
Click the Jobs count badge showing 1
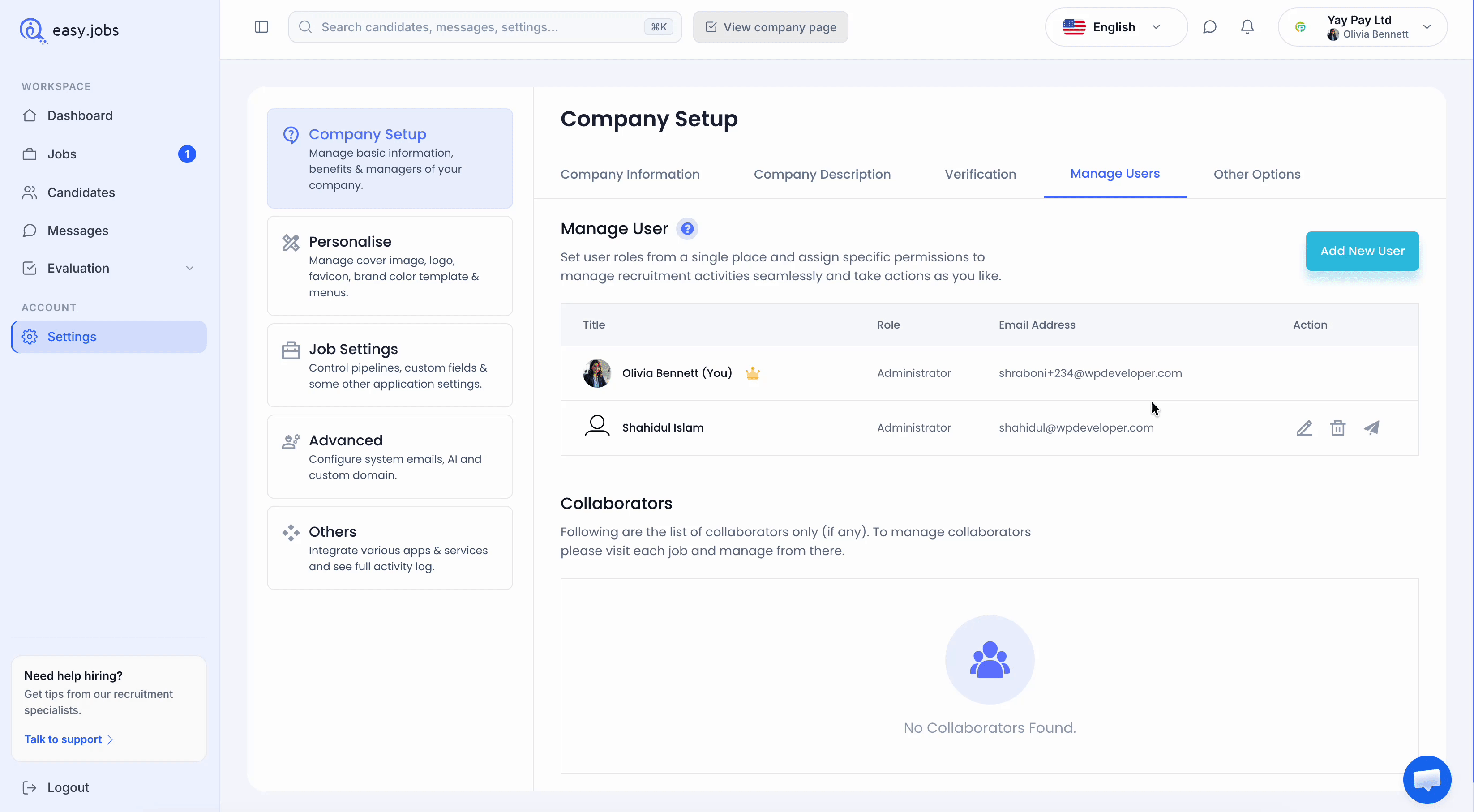[187, 154]
